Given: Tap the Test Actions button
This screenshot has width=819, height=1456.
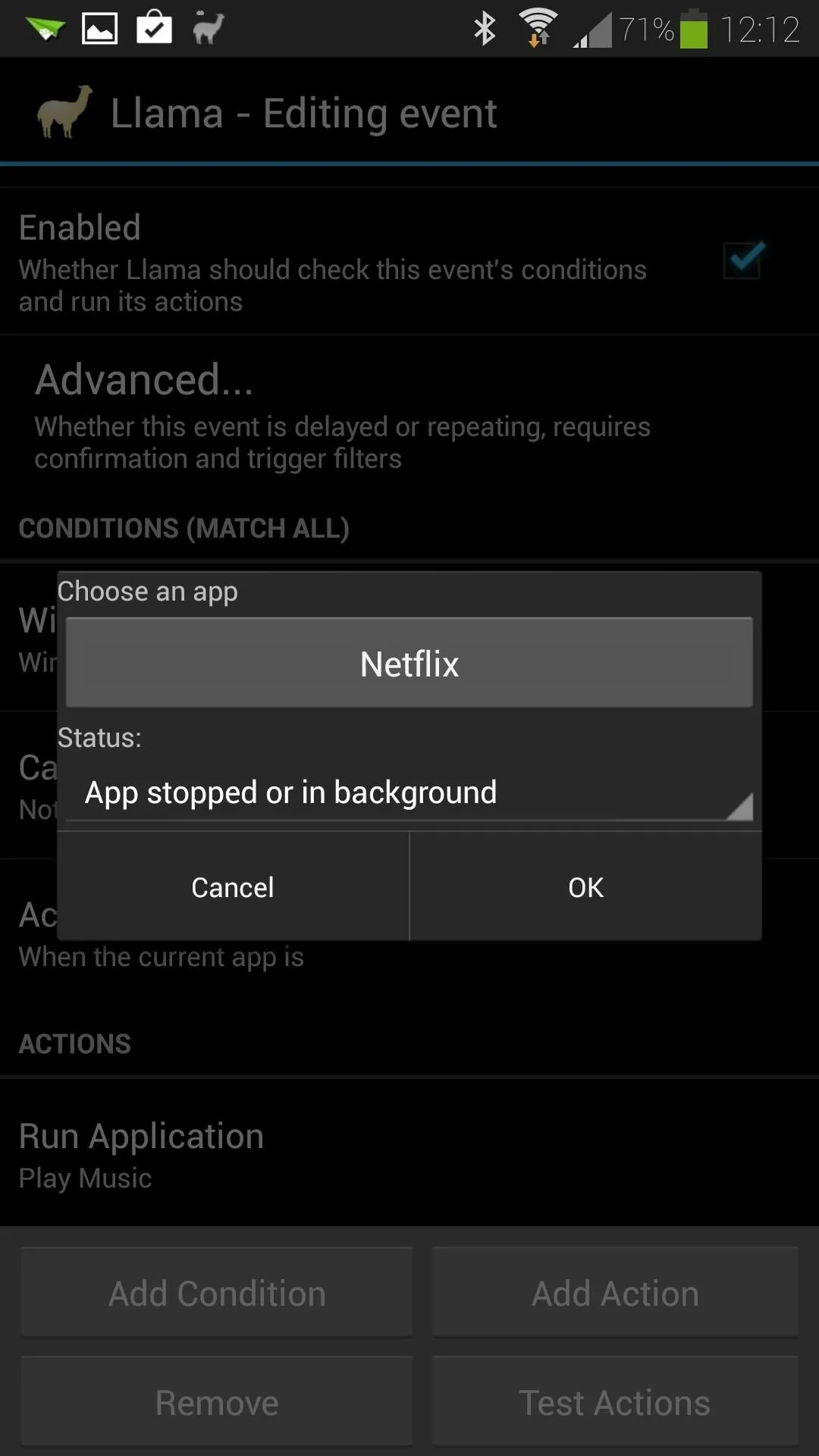Looking at the screenshot, I should [x=615, y=1402].
